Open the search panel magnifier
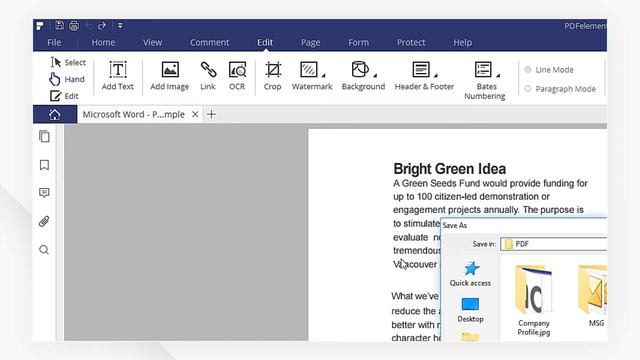640x360 pixels. [44, 249]
